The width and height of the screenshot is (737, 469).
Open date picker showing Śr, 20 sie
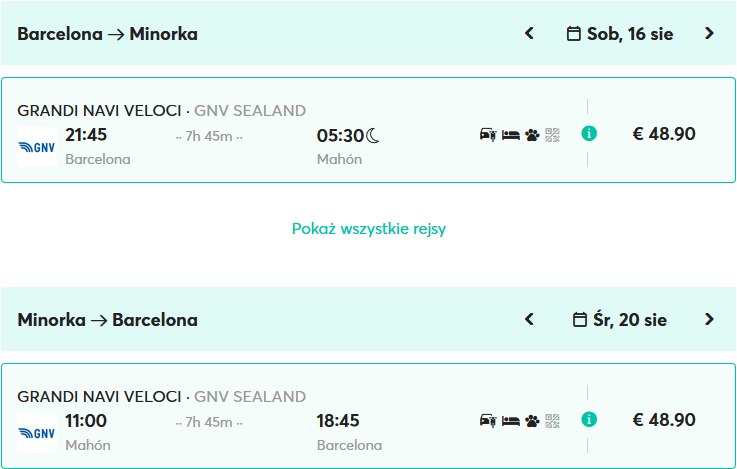pyautogui.click(x=620, y=320)
